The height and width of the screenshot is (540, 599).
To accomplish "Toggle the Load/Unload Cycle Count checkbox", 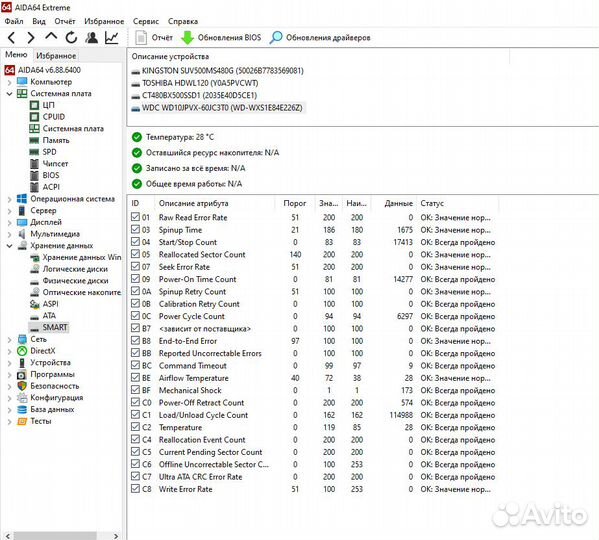I will coord(135,414).
